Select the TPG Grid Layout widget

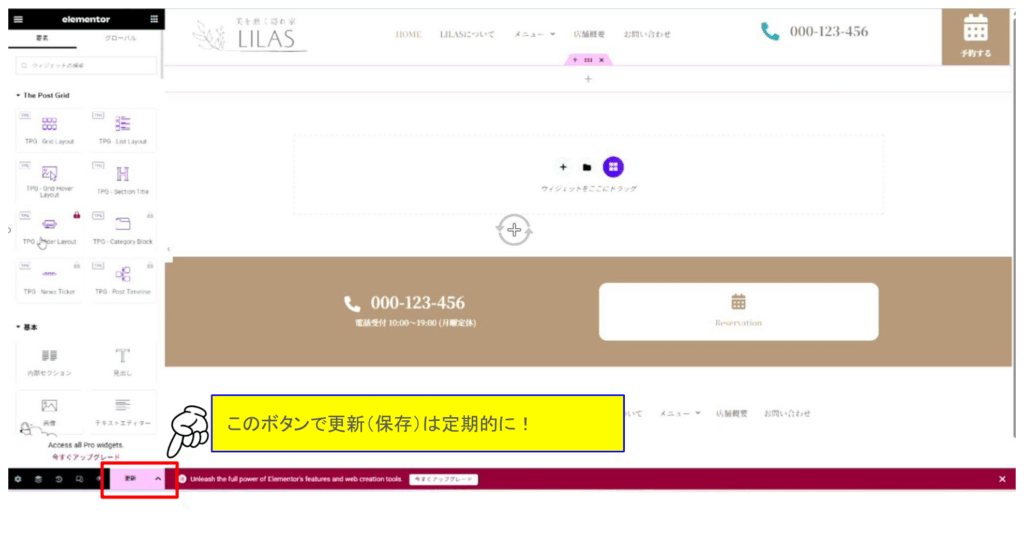pyautogui.click(x=50, y=129)
